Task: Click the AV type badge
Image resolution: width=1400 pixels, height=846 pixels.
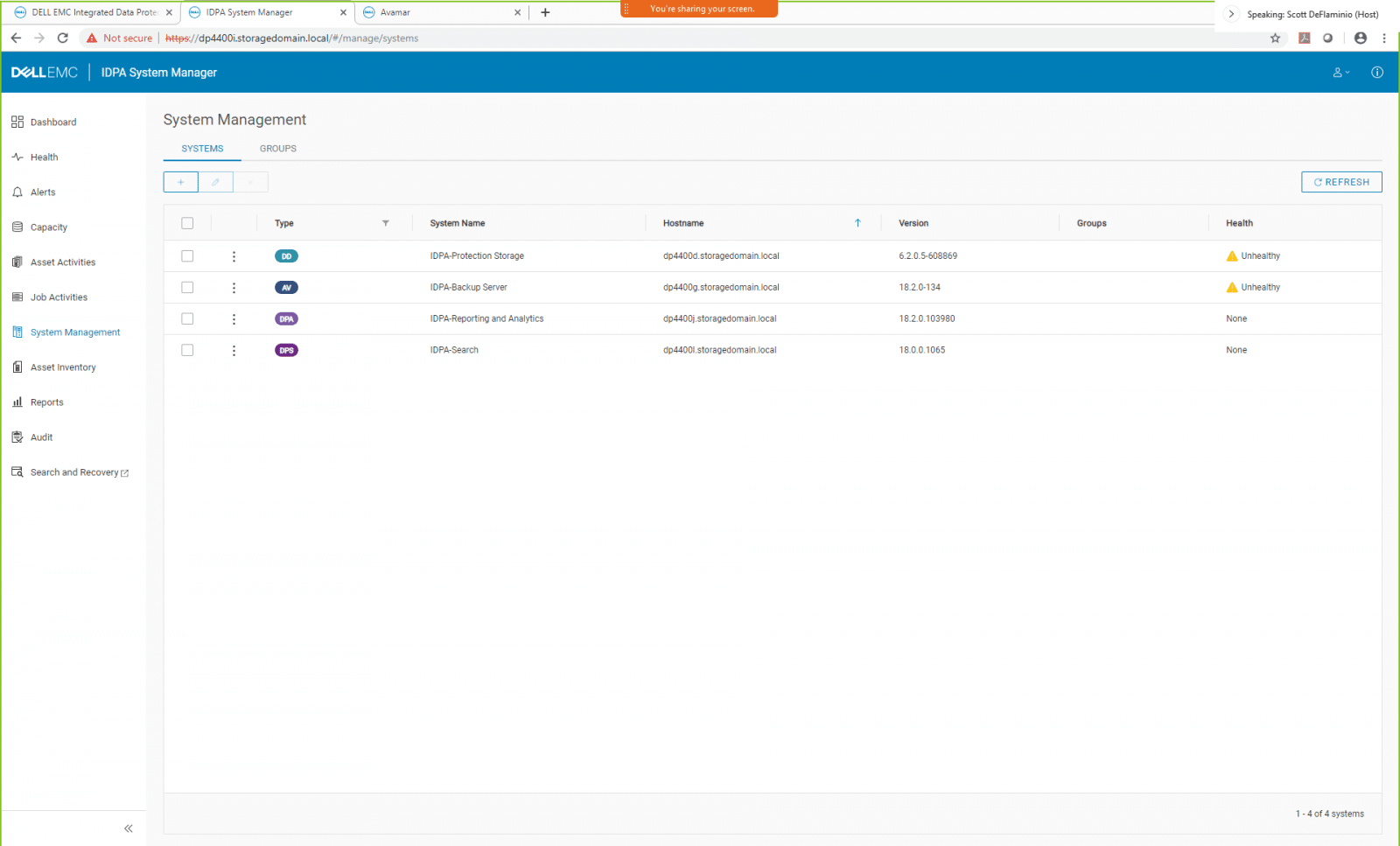Action: tap(286, 288)
